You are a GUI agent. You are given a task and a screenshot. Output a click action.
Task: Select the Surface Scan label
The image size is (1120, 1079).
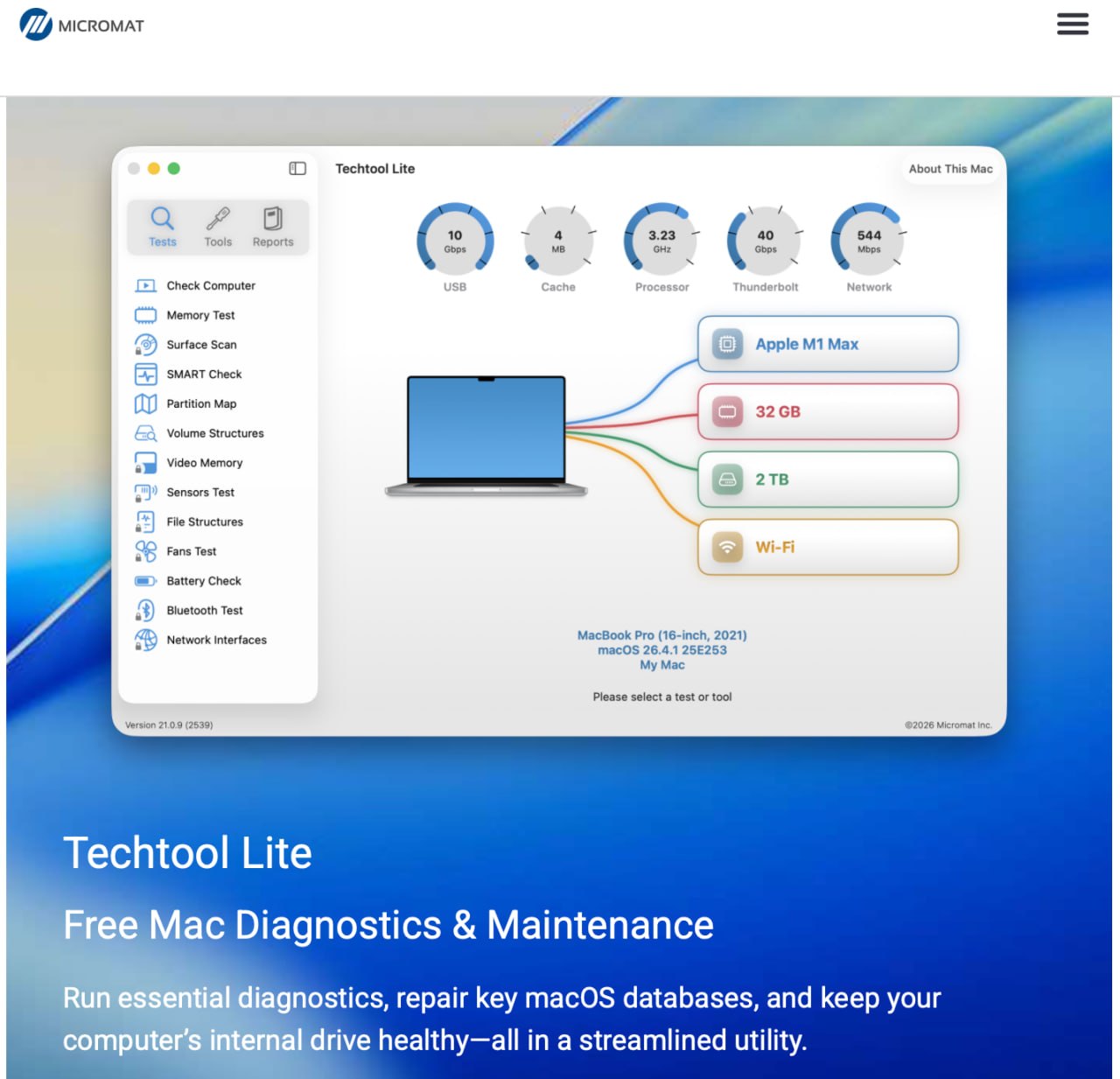coord(201,345)
